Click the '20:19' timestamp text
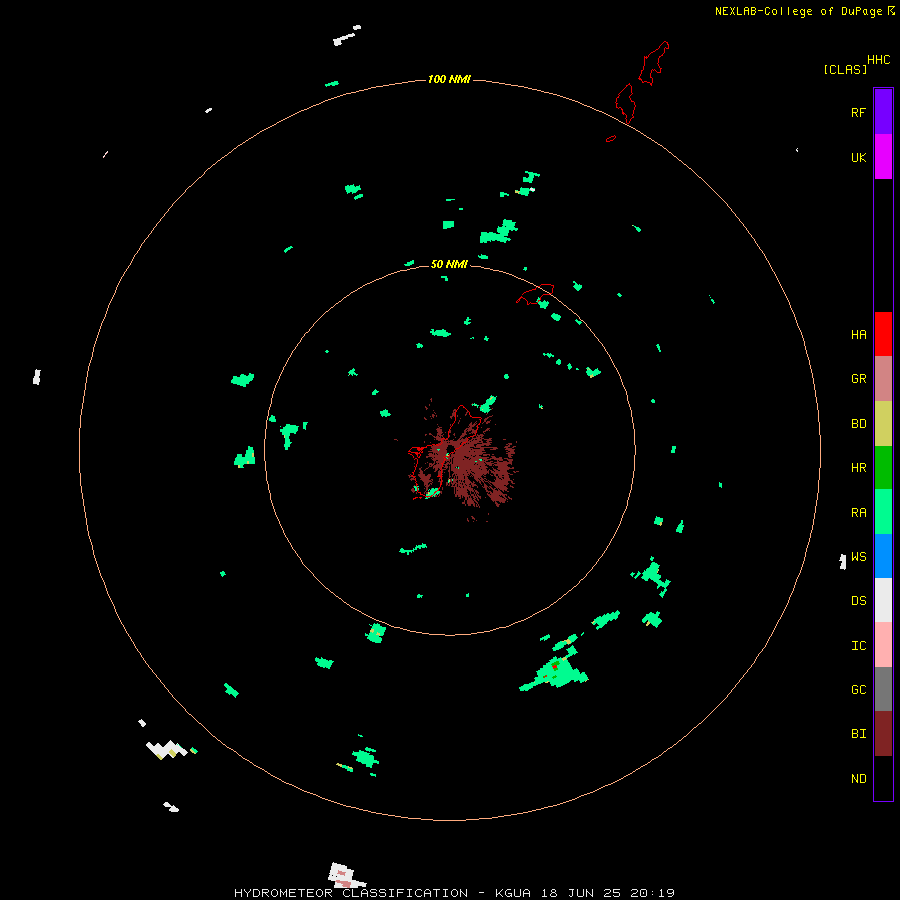900x900 pixels. pos(652,893)
